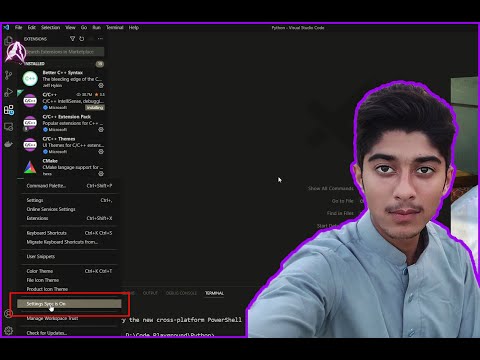Click the C/C++ IntelliSense extension description
The image size is (480, 360).
click(73, 101)
